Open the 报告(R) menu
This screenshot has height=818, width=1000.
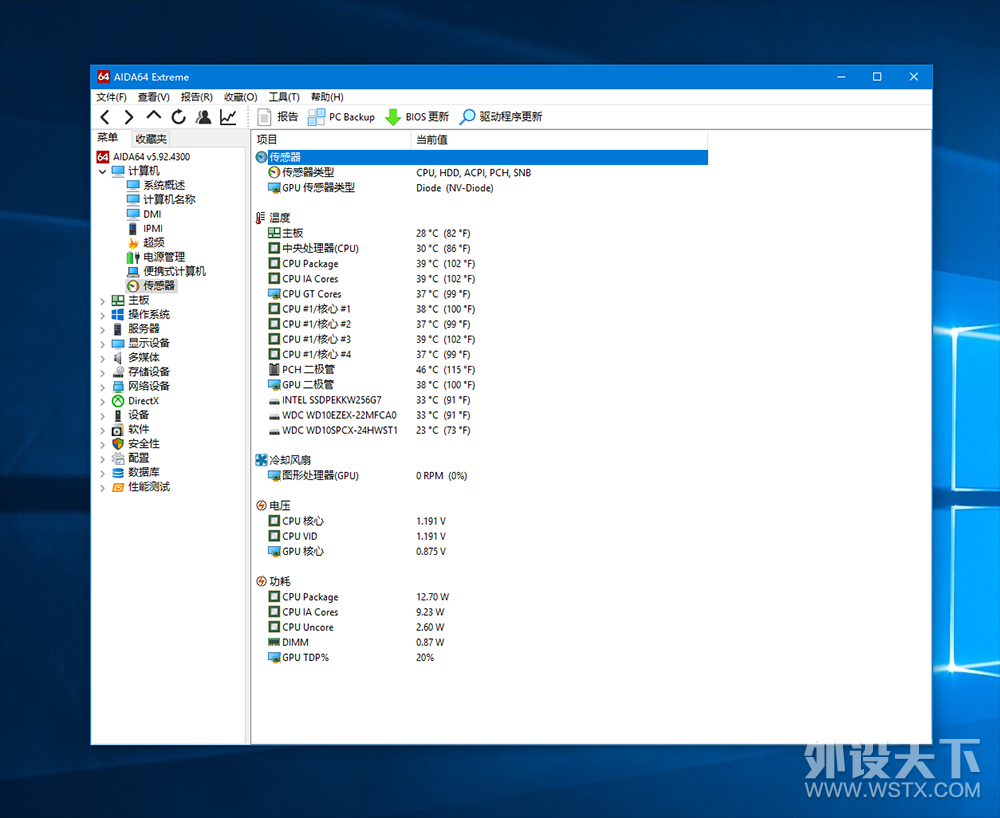pos(196,97)
